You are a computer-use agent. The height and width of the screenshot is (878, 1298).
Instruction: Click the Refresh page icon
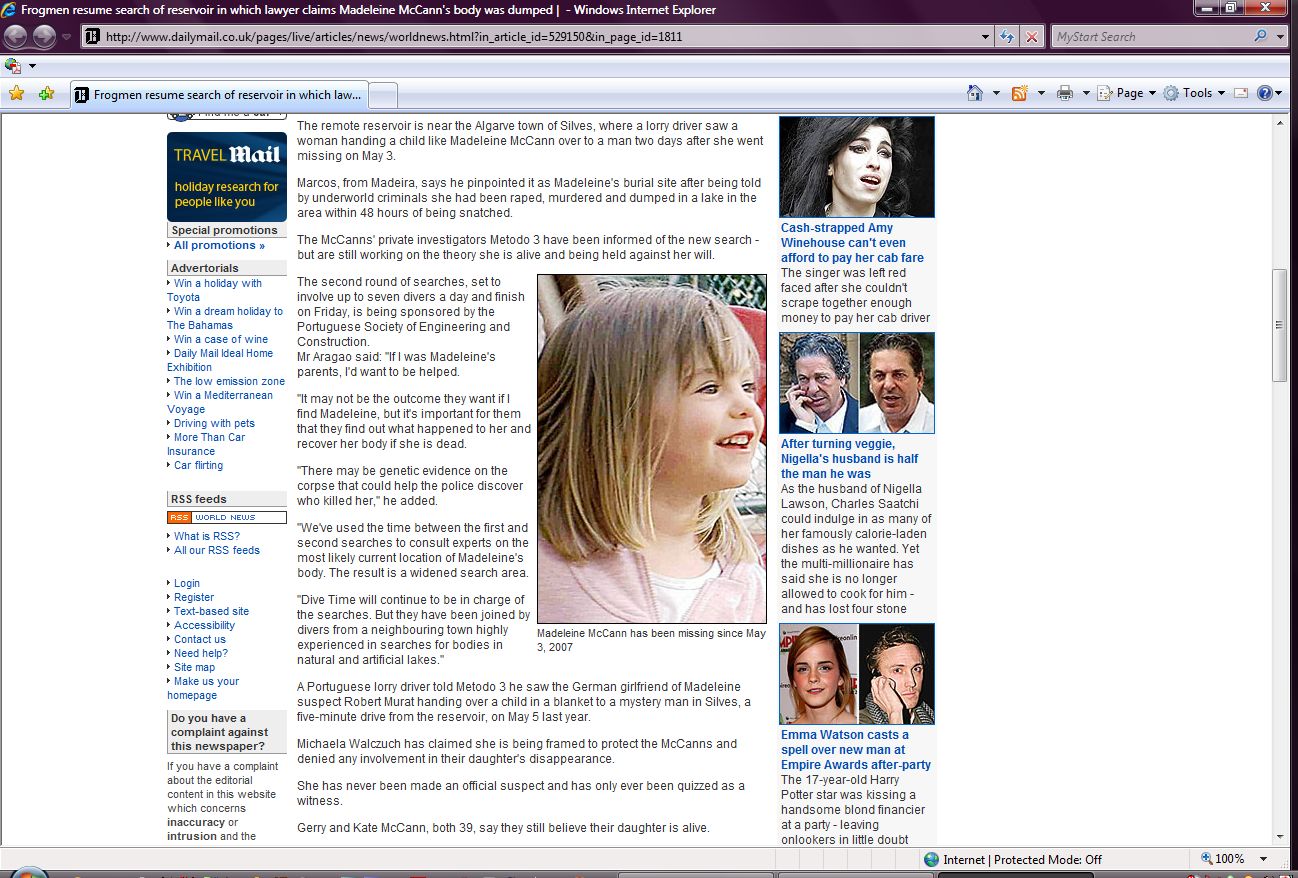tap(1008, 37)
